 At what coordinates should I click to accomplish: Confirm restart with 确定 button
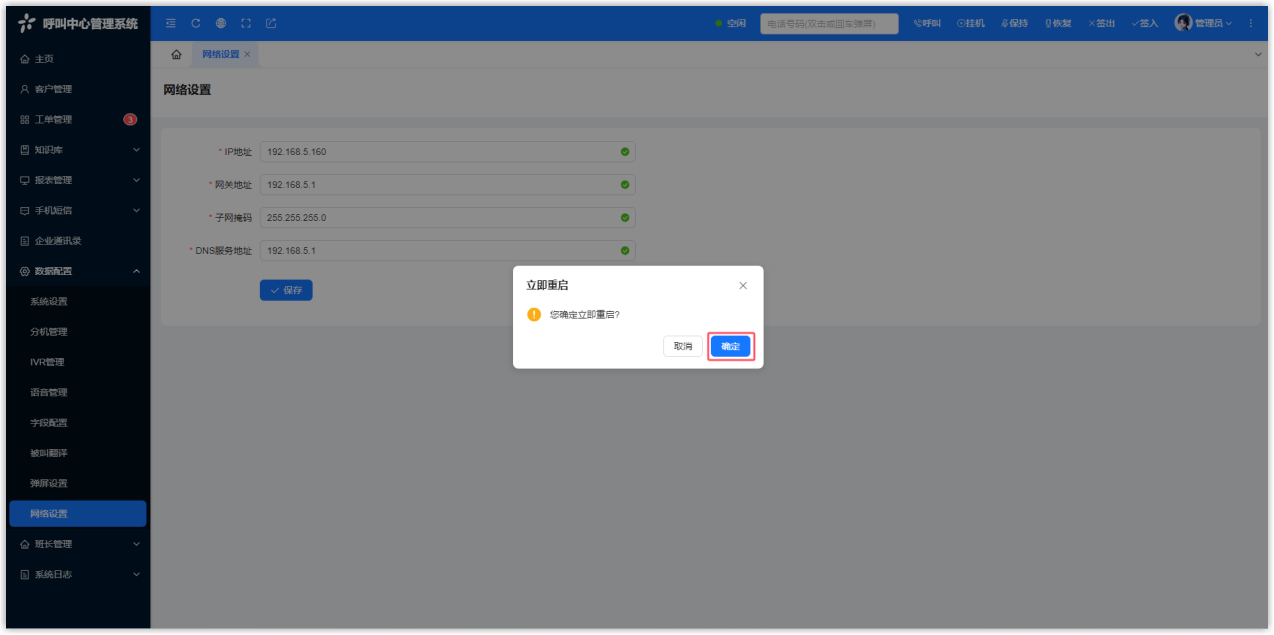tap(730, 346)
